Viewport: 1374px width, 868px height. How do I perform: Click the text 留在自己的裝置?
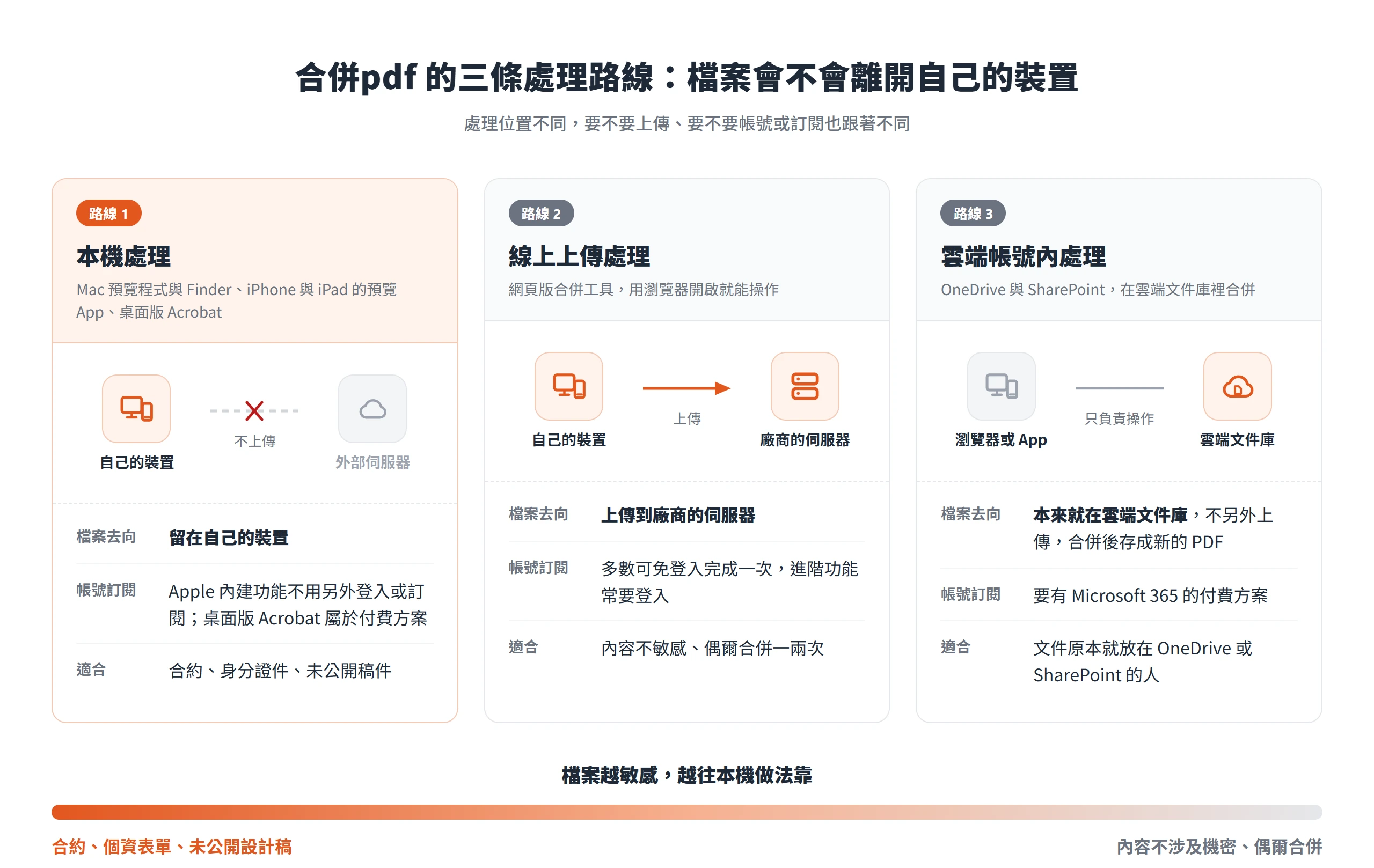point(229,537)
